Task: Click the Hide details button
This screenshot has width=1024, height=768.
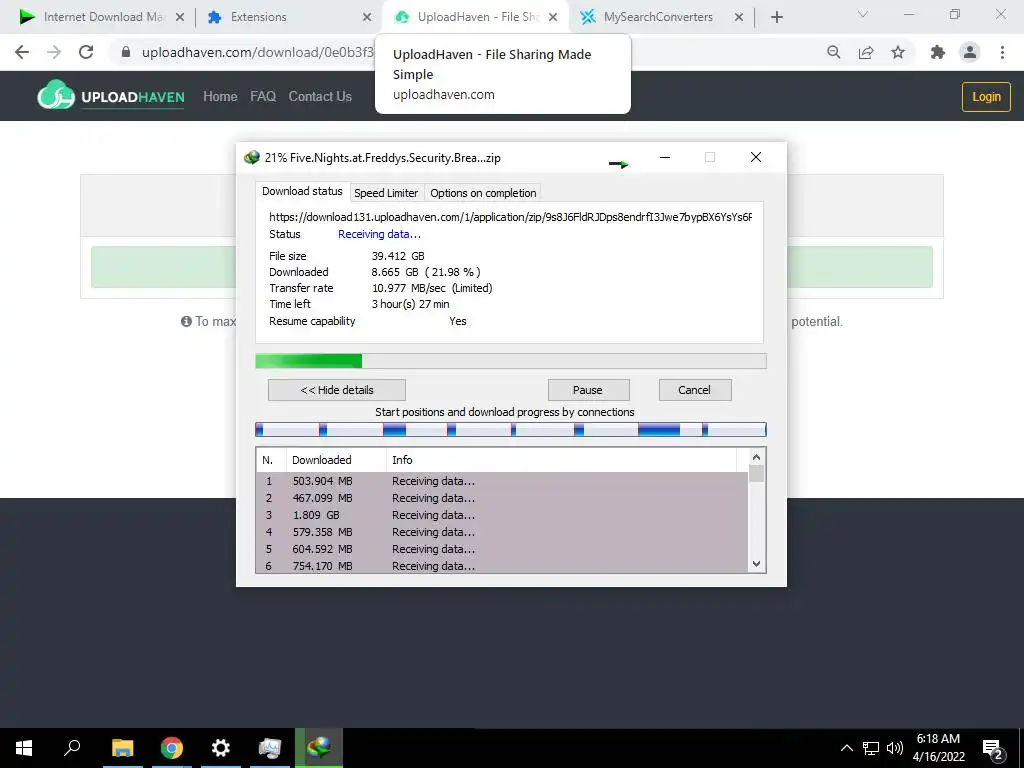Action: [337, 390]
